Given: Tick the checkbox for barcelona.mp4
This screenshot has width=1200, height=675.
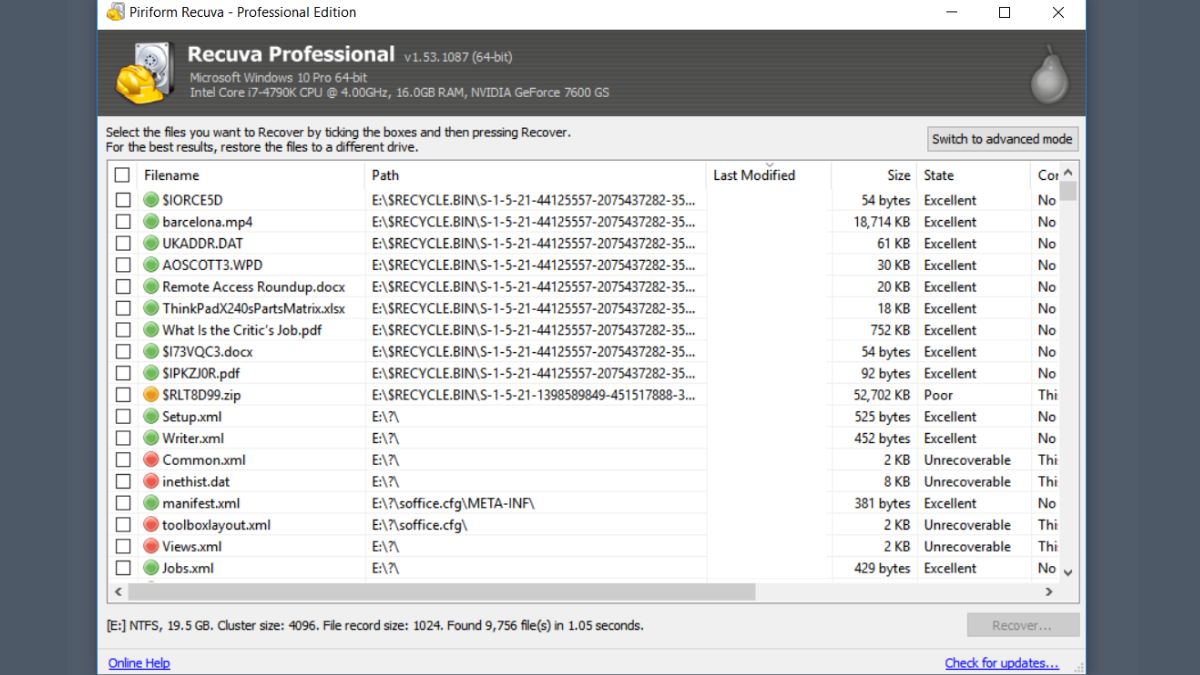Looking at the screenshot, I should 122,222.
